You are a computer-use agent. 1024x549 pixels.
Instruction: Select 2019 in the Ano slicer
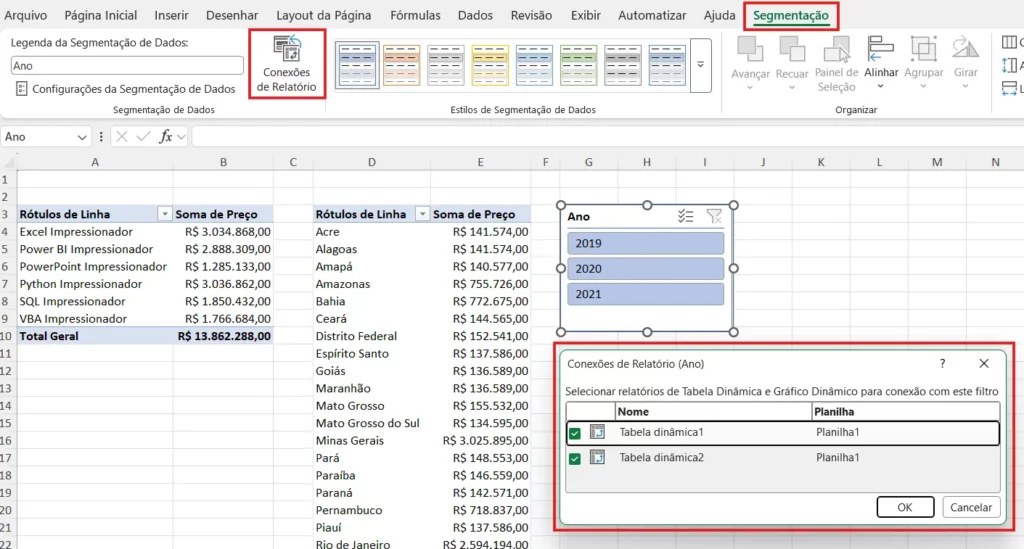[x=645, y=243]
